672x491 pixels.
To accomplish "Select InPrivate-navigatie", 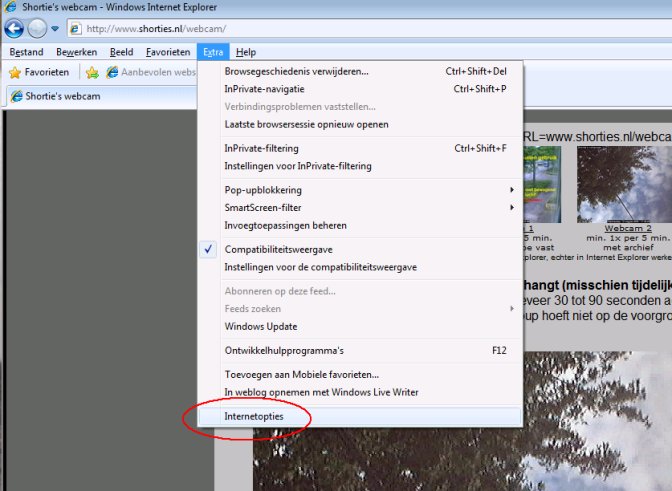I will click(360, 89).
